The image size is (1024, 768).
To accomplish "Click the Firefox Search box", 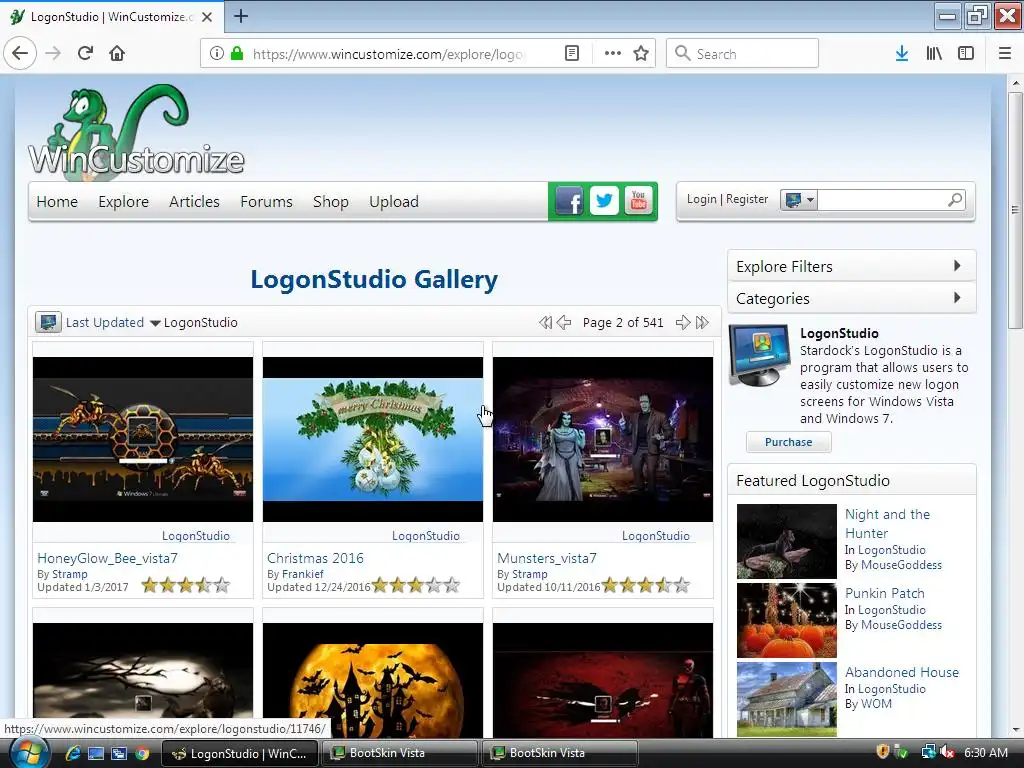I will click(743, 54).
